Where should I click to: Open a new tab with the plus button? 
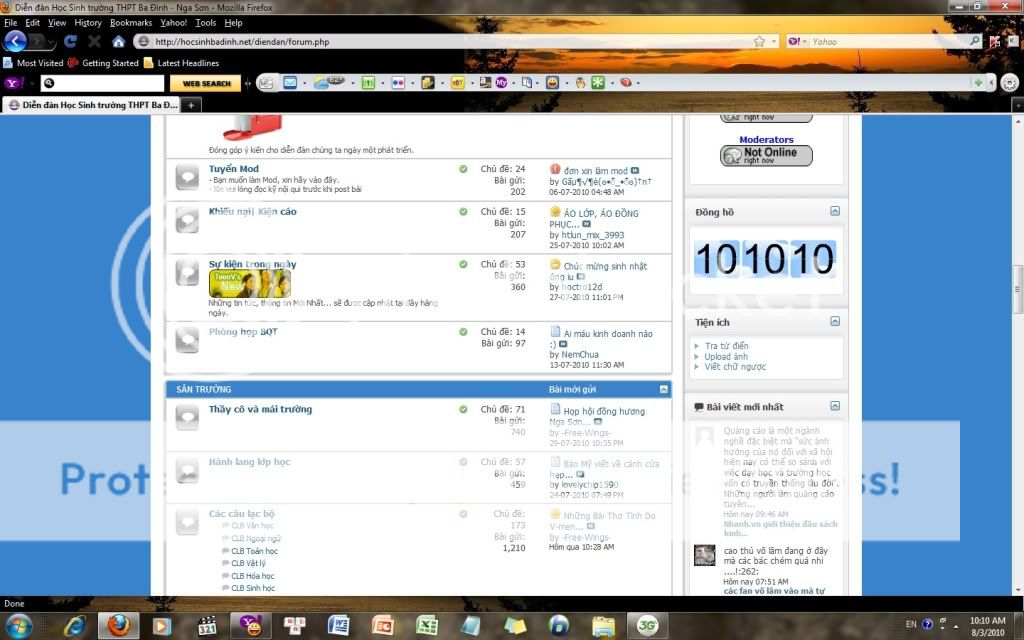coord(191,104)
